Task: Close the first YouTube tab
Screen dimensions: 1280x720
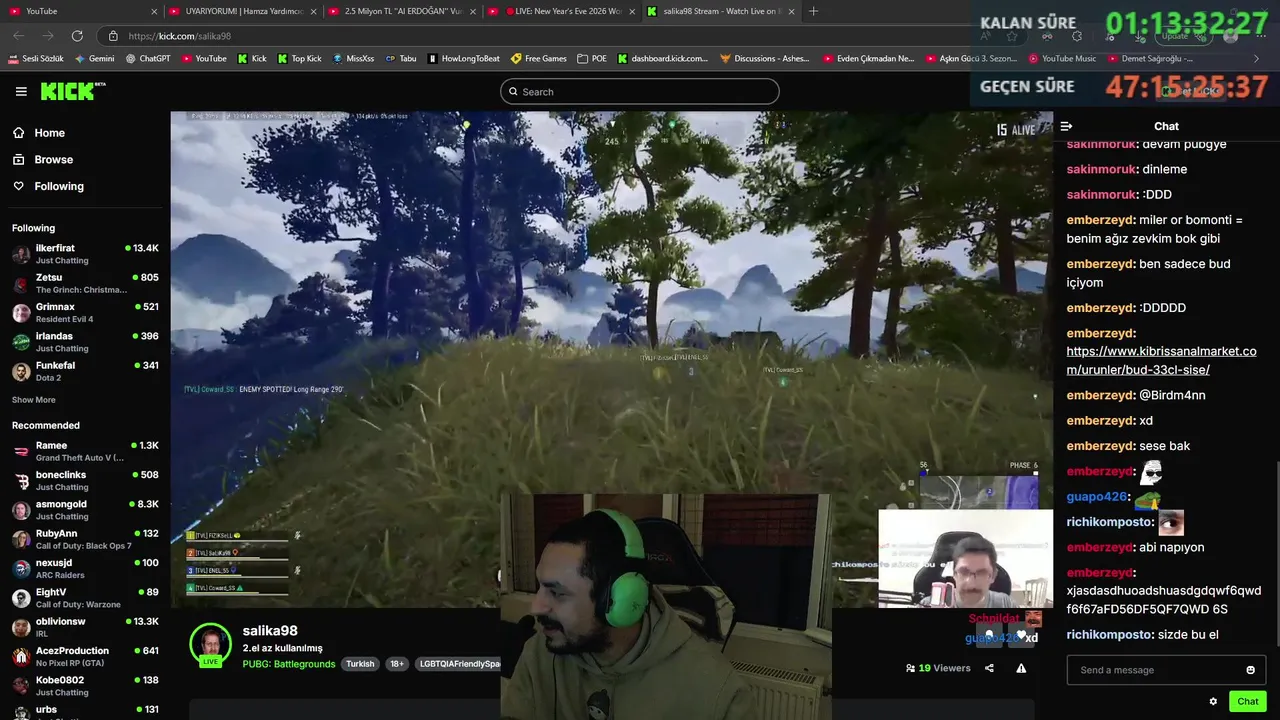Action: click(154, 11)
